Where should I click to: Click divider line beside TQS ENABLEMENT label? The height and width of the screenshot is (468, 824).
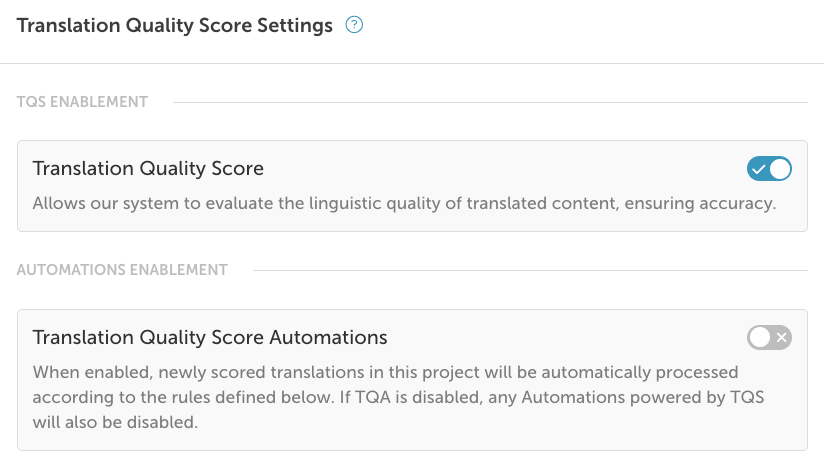(x=490, y=102)
